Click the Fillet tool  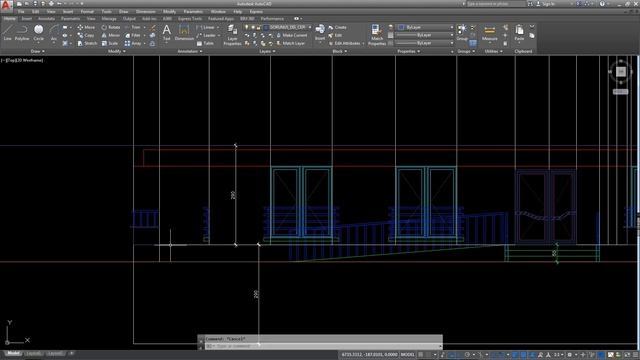132,36
